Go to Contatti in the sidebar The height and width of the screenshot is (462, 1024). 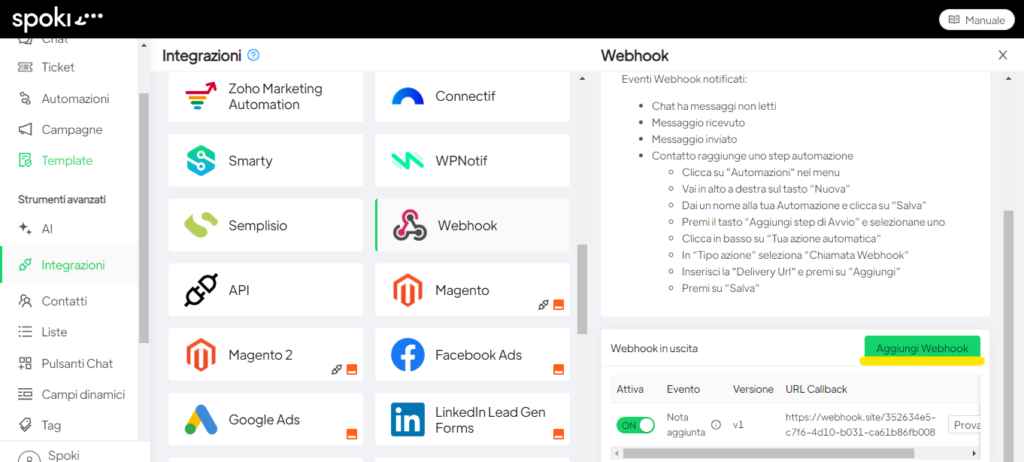[64, 301]
